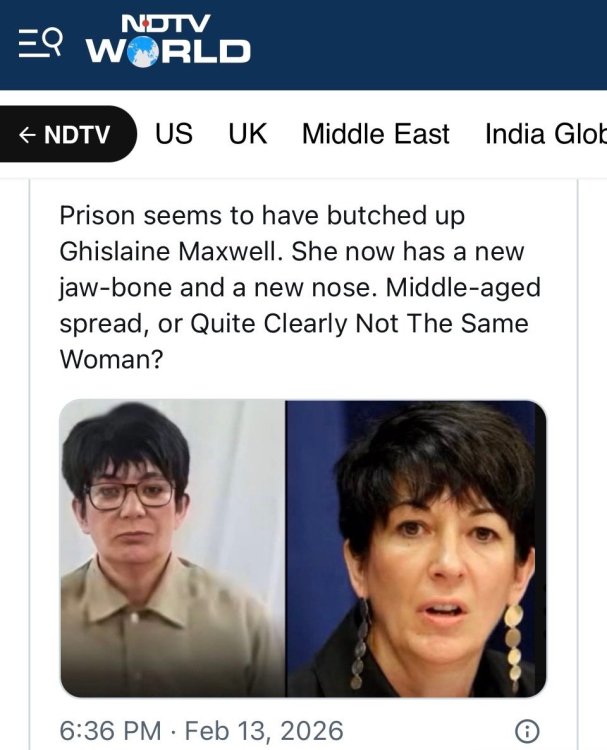607x750 pixels.
Task: Switch to the UK section tab
Action: [247, 133]
